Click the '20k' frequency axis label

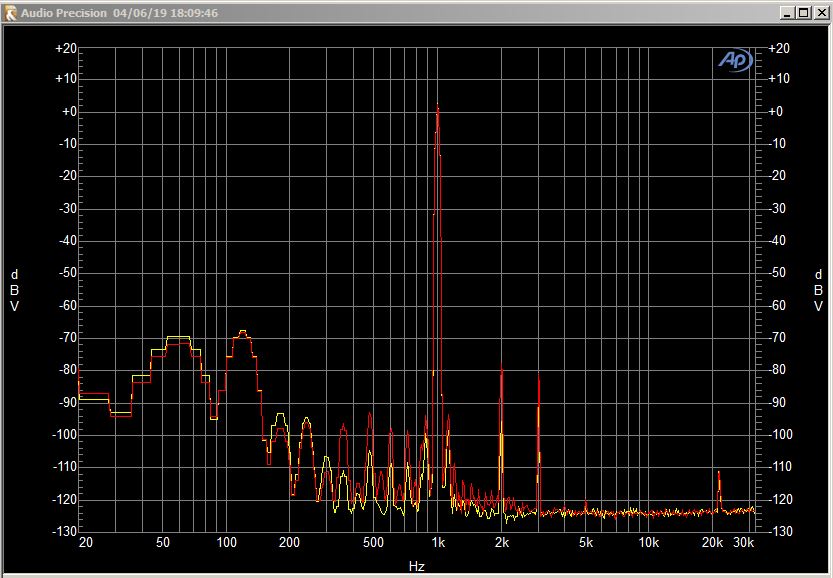tap(712, 542)
